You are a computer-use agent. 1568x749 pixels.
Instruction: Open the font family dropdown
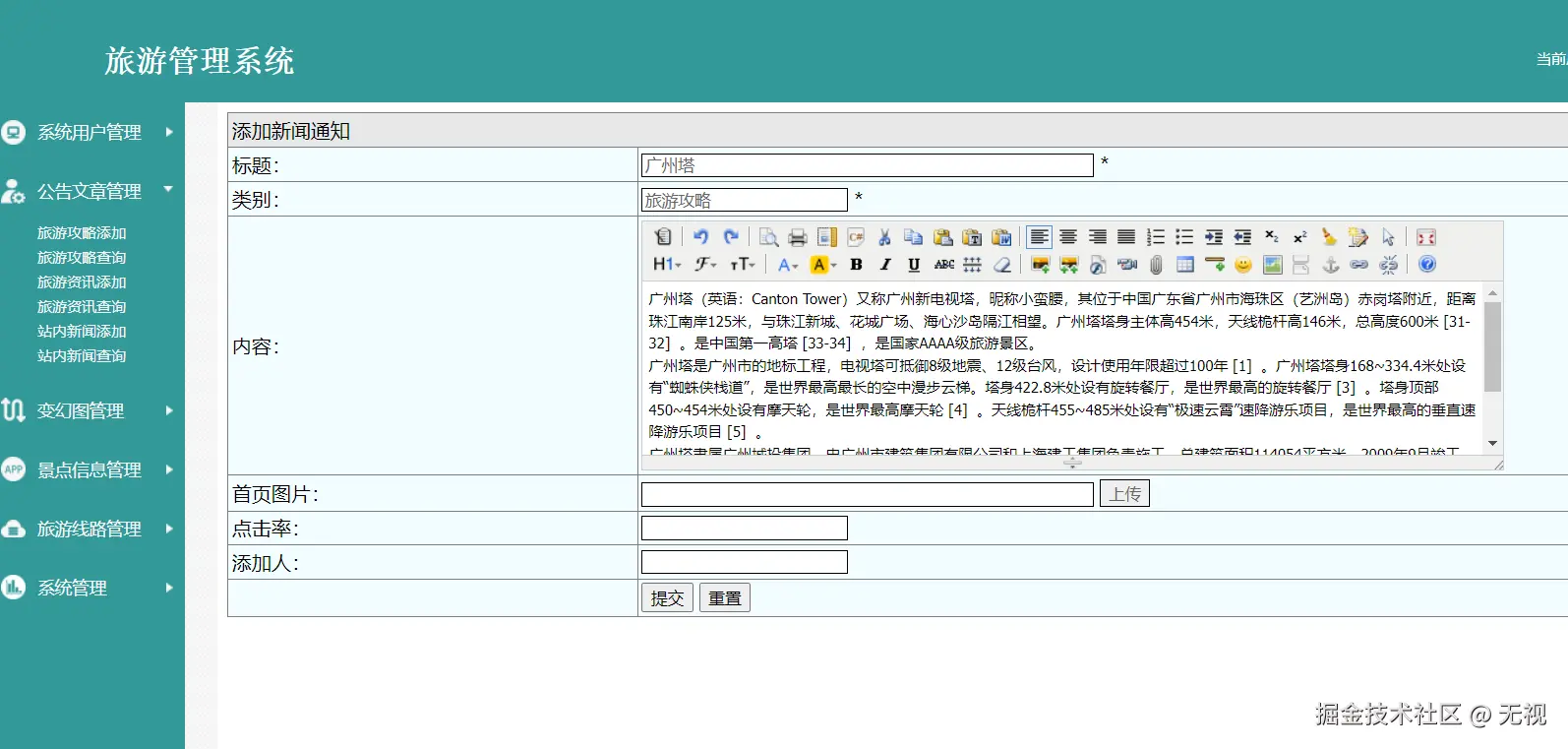coord(705,264)
